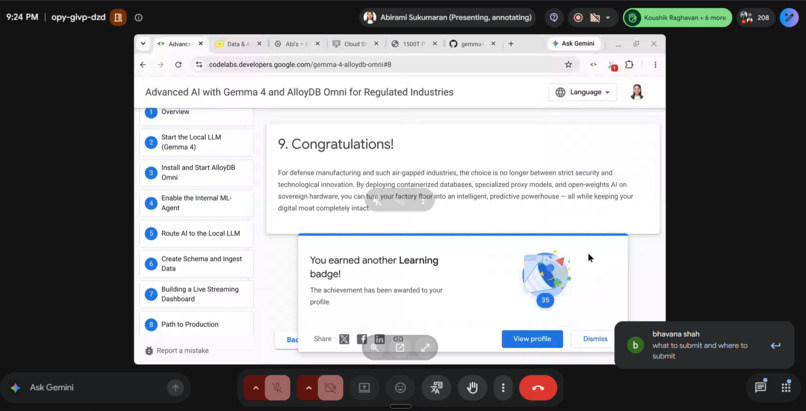Screen dimensions: 806x411
Task: Leave call with the red hang-up button
Action: [x=538, y=388]
